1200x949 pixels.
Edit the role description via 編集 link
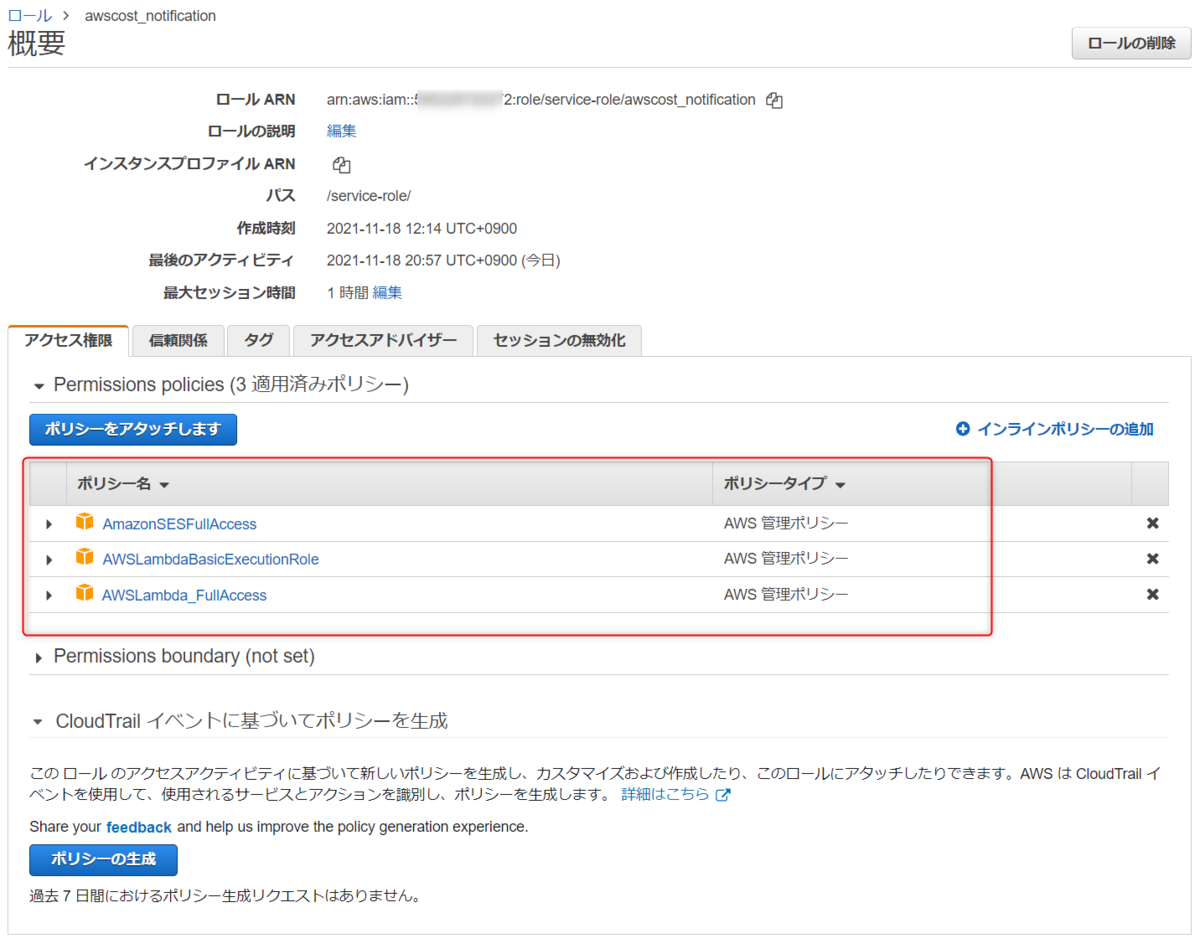[341, 131]
